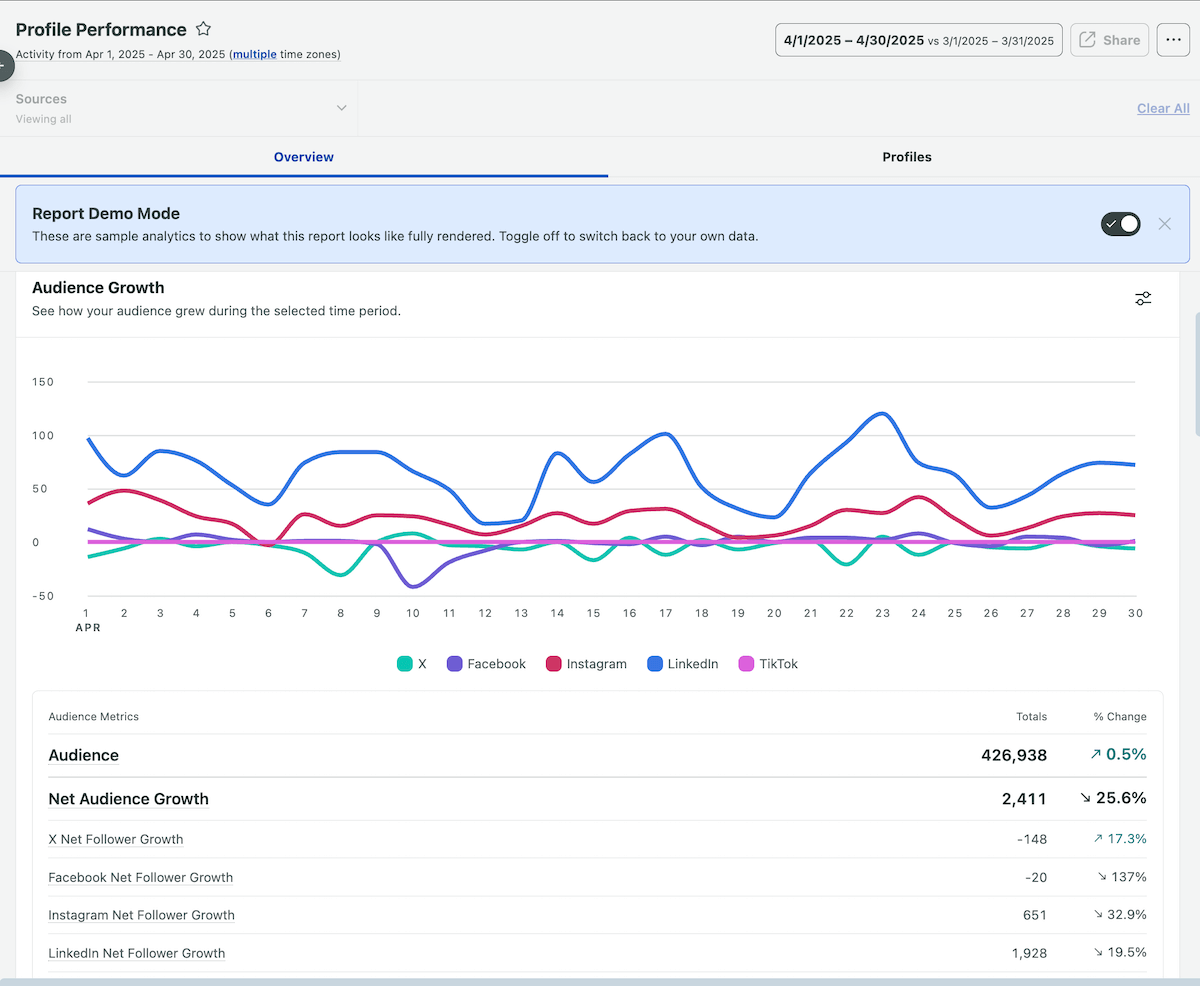Image resolution: width=1200 pixels, height=986 pixels.
Task: Click the Clear All link
Action: pos(1163,108)
